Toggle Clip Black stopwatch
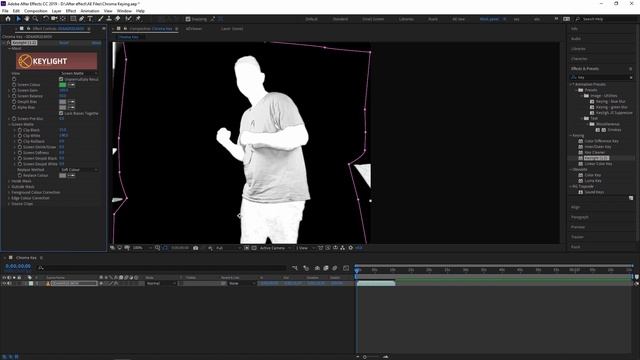 coord(20,130)
